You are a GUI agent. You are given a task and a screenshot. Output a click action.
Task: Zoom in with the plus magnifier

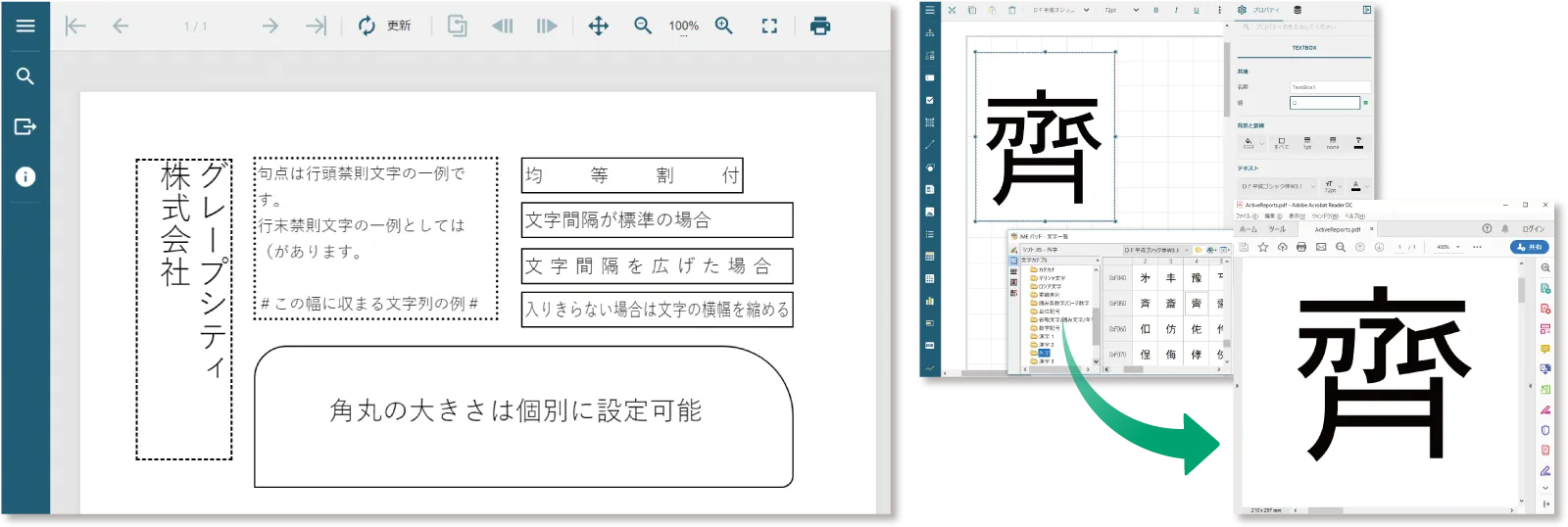724,25
